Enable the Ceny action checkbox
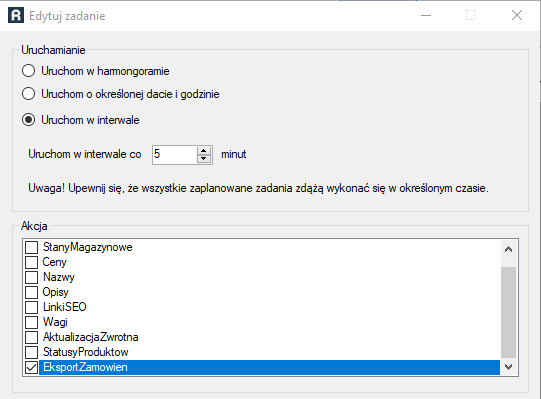 point(31,262)
